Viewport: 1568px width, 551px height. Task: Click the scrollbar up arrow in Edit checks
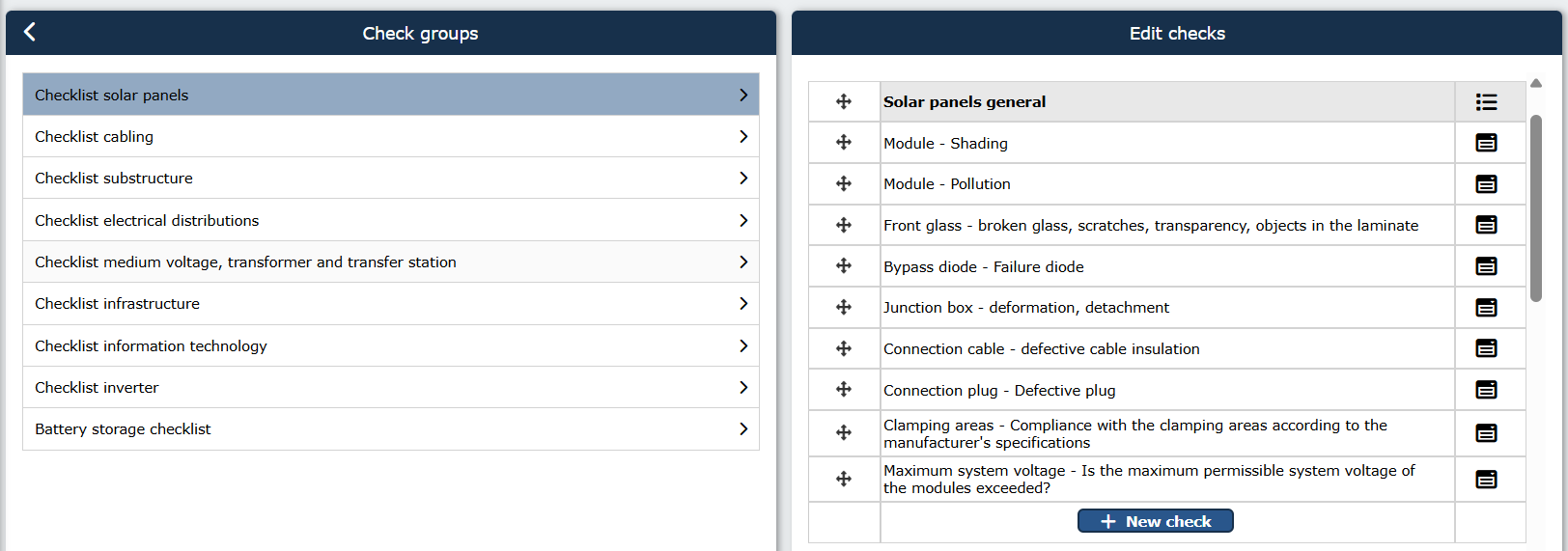point(1536,83)
